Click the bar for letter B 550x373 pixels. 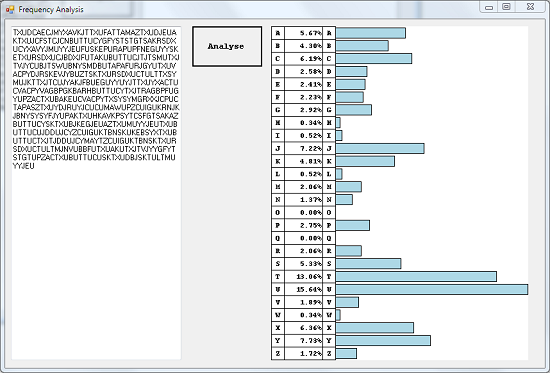point(362,46)
